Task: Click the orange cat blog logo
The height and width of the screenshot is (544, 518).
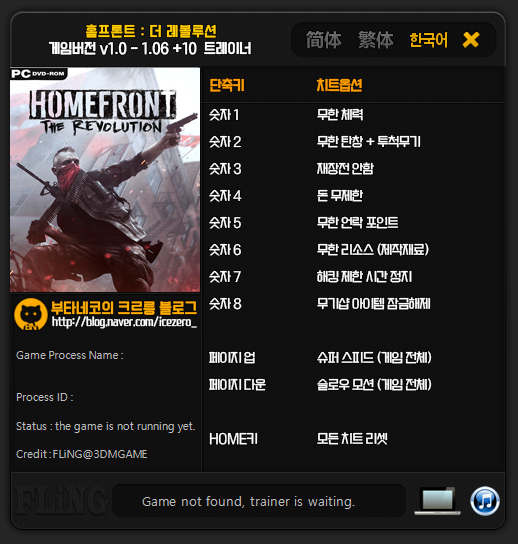Action: tap(31, 314)
